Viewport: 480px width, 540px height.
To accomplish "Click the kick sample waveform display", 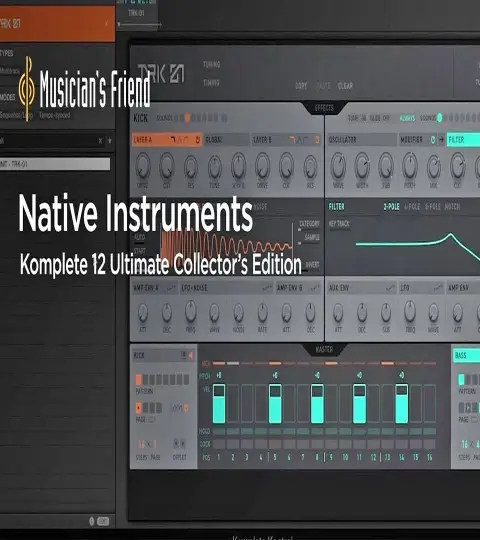I will 226,247.
